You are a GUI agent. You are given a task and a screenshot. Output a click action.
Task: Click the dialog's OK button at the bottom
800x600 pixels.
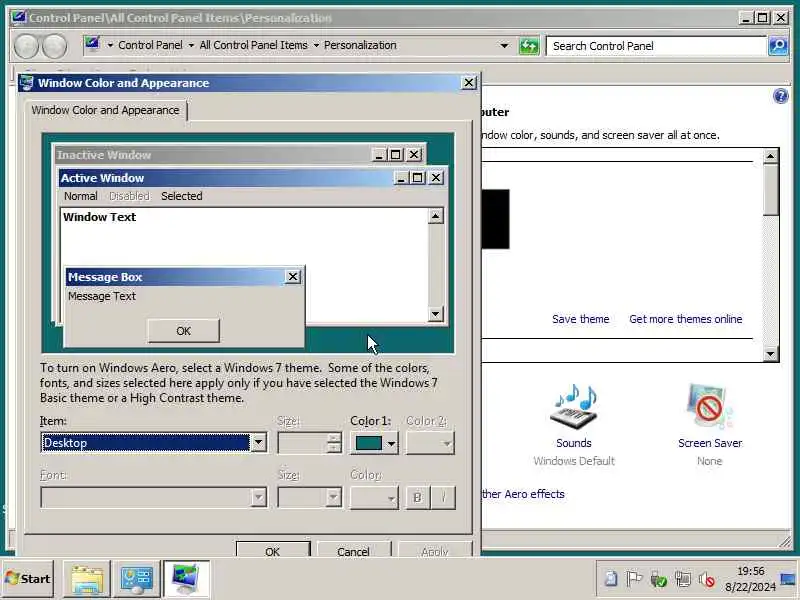click(x=273, y=549)
